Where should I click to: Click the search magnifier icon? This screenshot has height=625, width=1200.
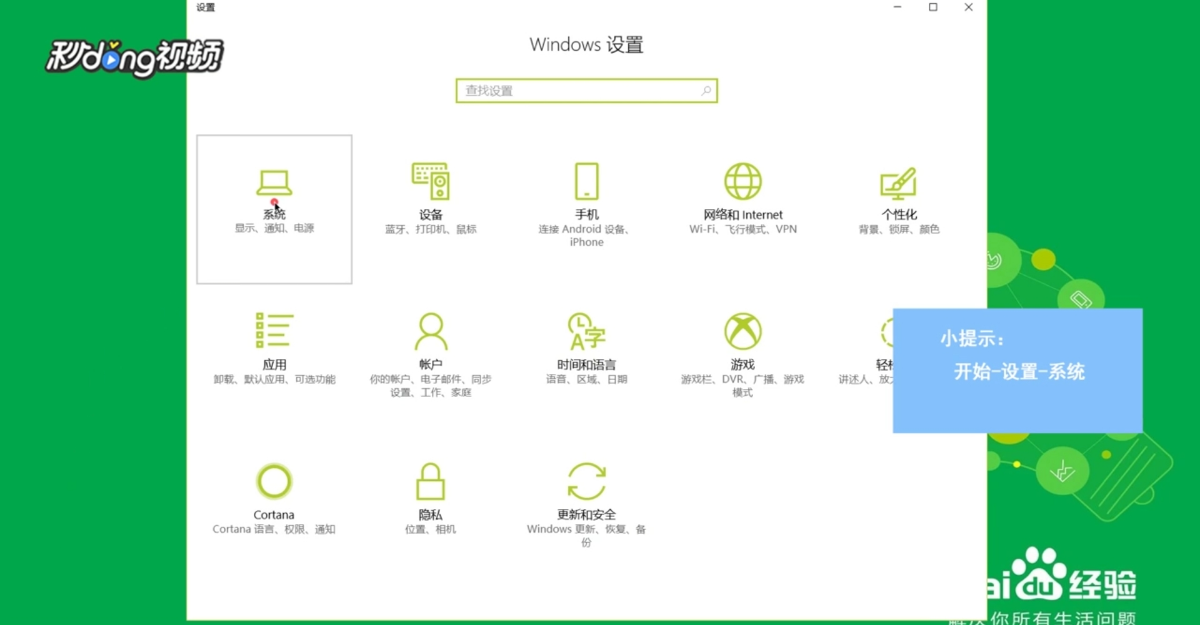click(x=706, y=91)
